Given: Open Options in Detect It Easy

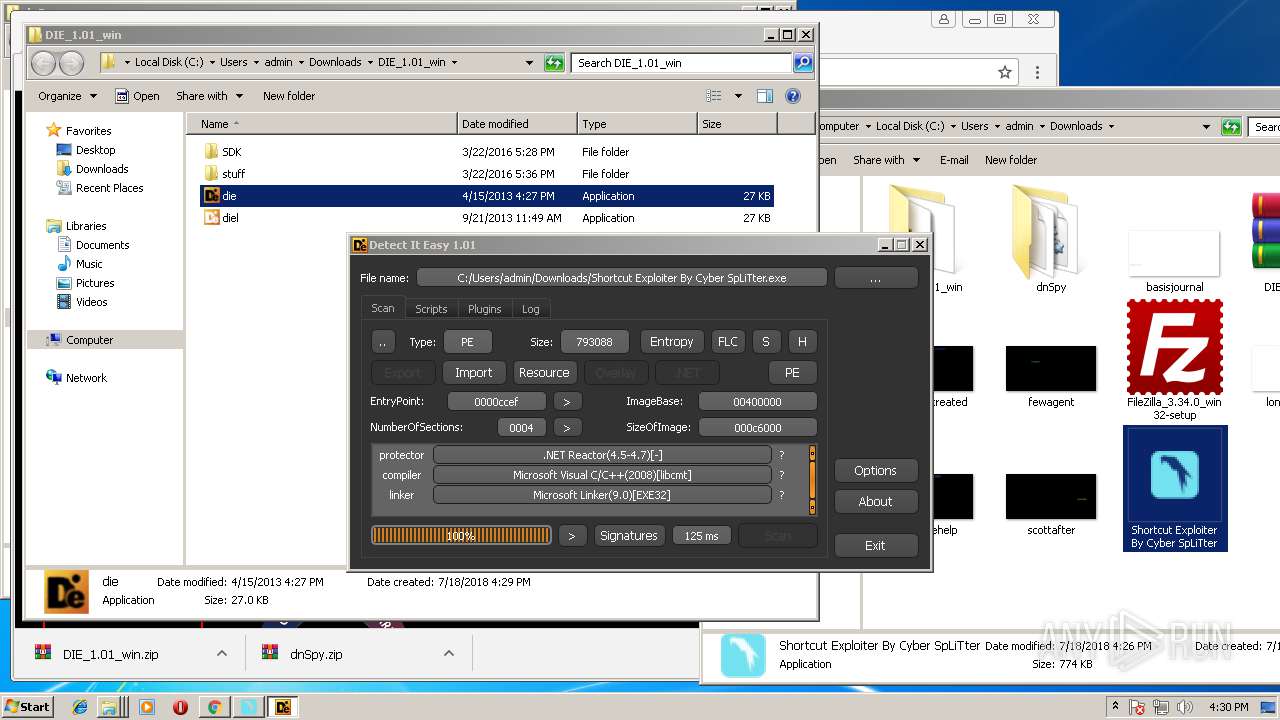Looking at the screenshot, I should [x=875, y=471].
